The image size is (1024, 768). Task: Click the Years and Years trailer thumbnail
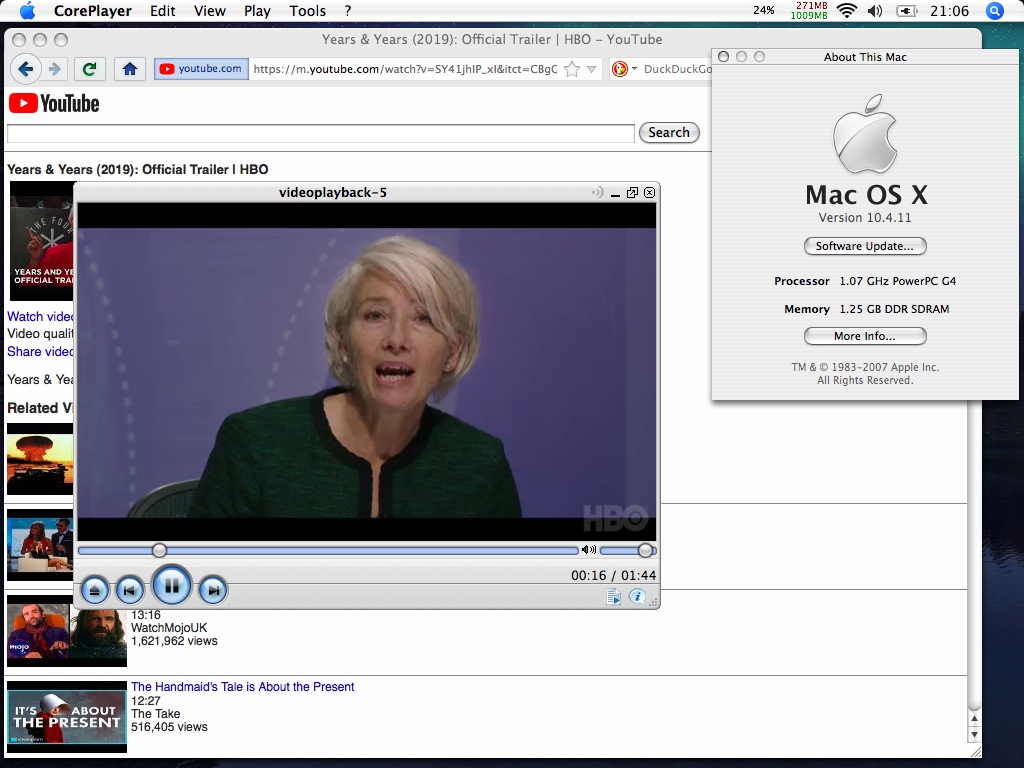tap(42, 242)
